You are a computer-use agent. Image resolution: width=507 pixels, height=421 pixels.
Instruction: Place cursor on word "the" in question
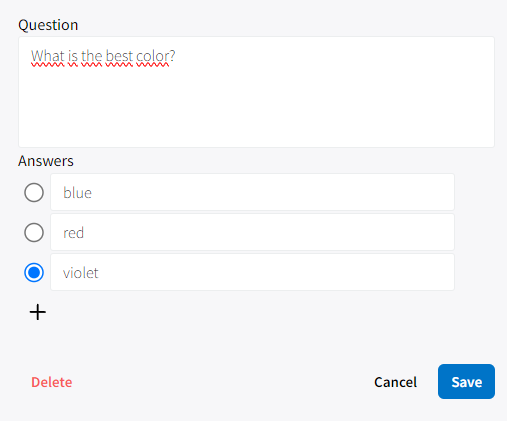tap(92, 56)
